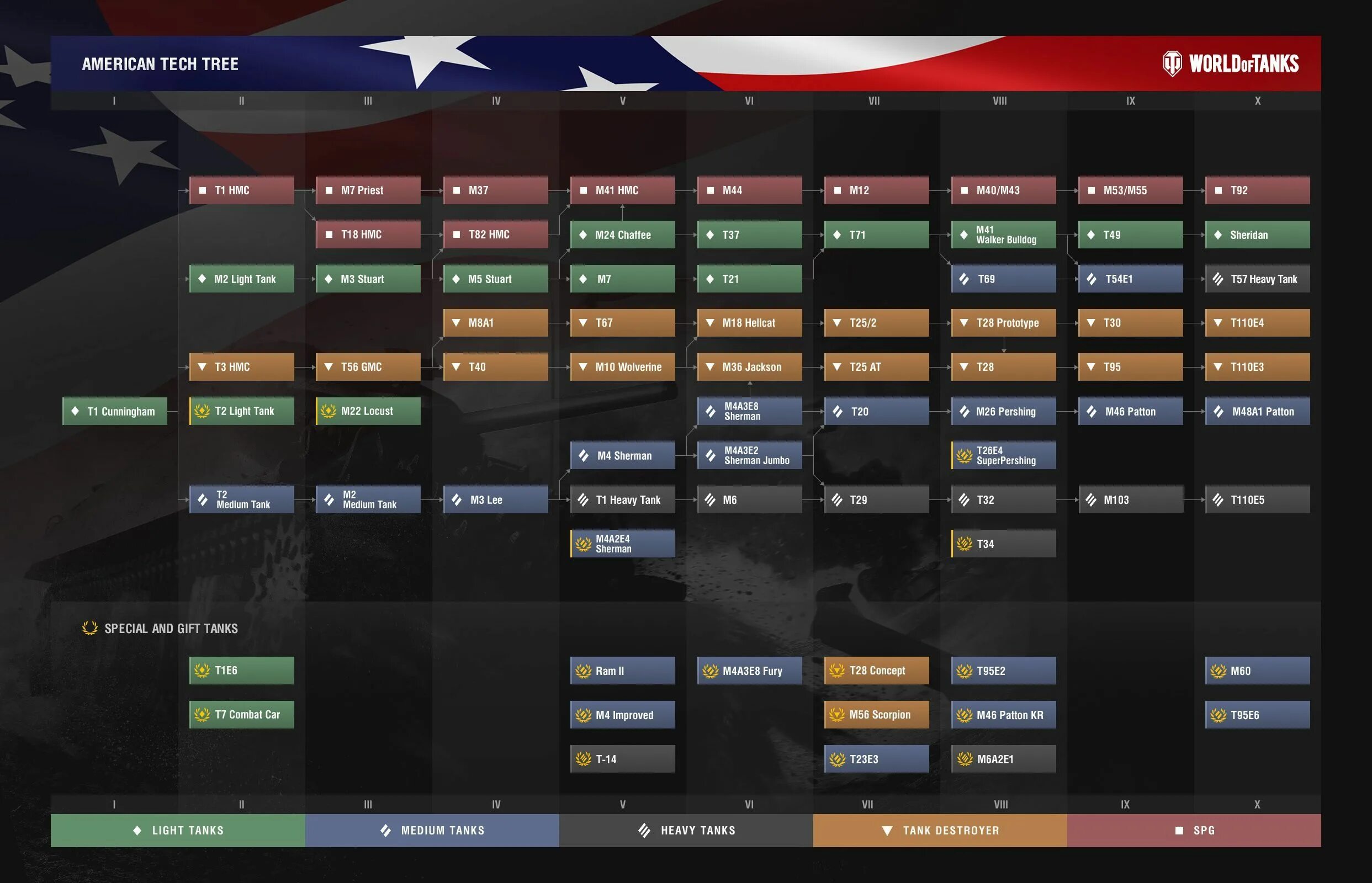Select the T92 tier X SPG node

pos(1257,190)
